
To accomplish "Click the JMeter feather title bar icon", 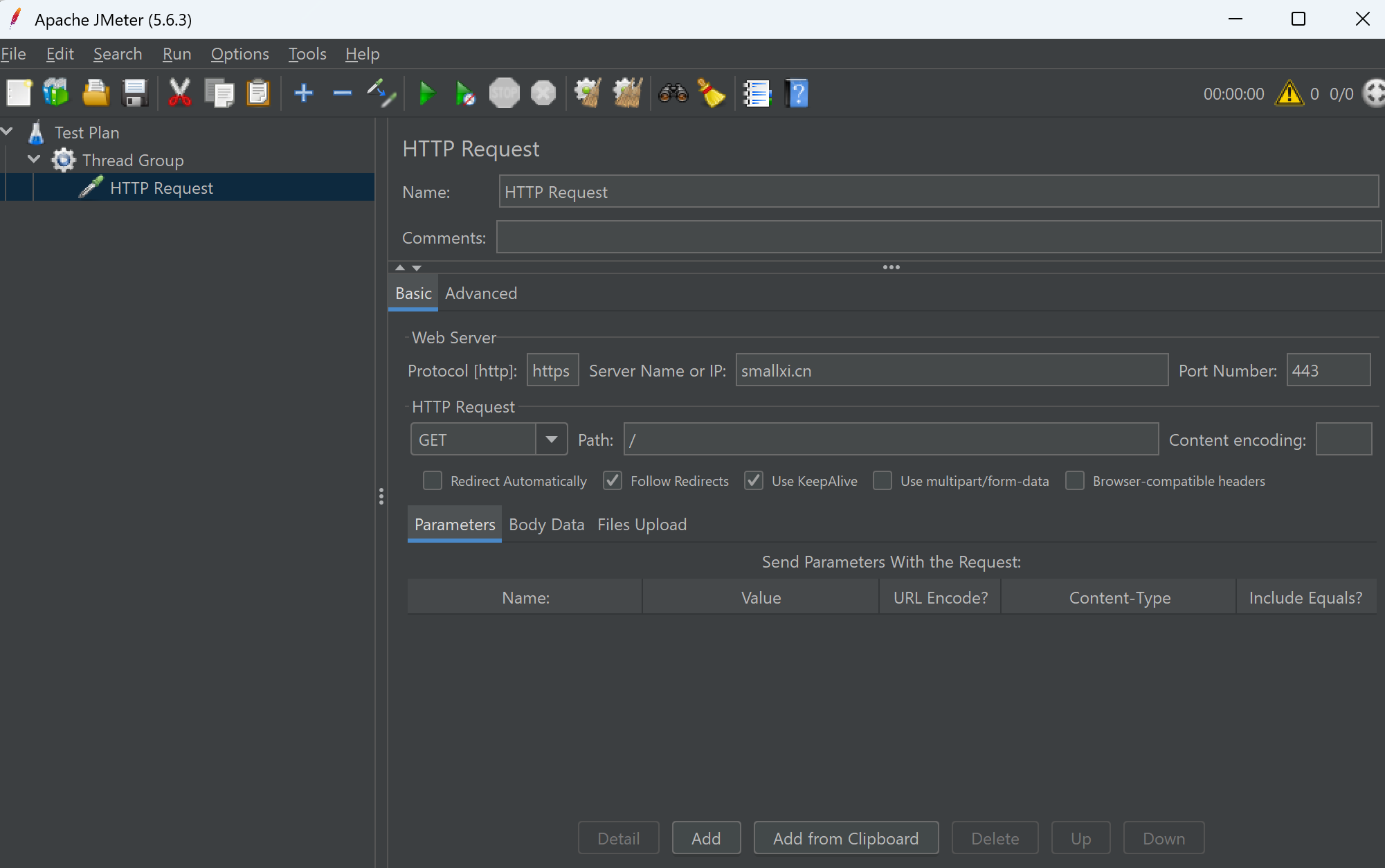I will 15,19.
